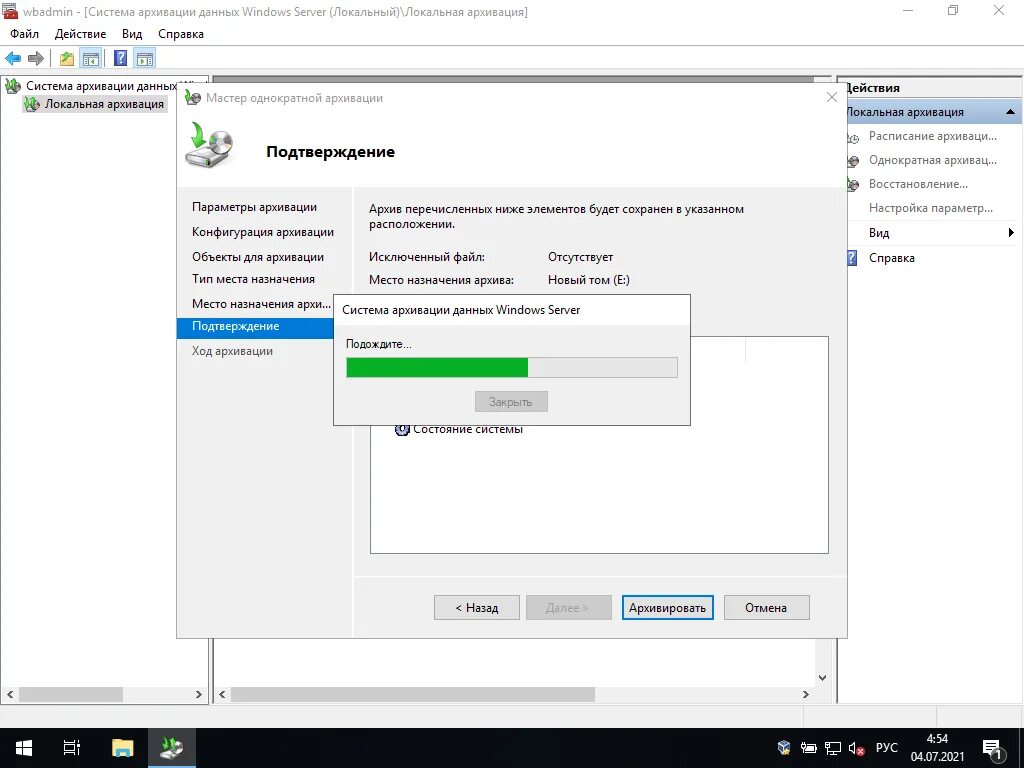Select the Ход архивации step
The image size is (1024, 768).
tap(232, 351)
